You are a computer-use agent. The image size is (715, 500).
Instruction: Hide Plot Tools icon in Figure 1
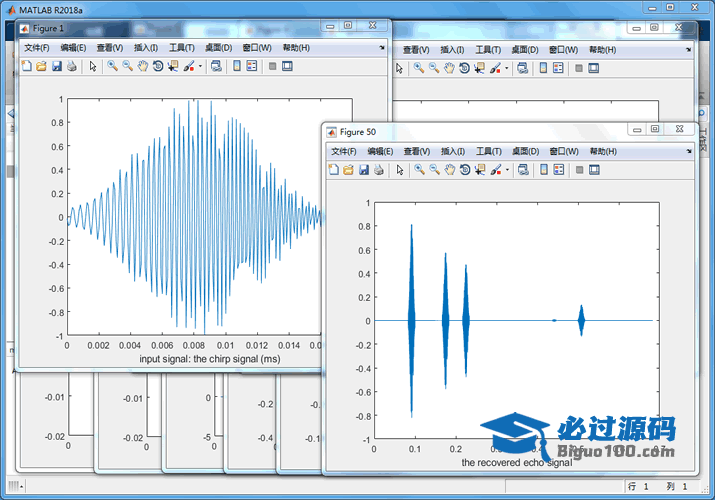pos(273,67)
